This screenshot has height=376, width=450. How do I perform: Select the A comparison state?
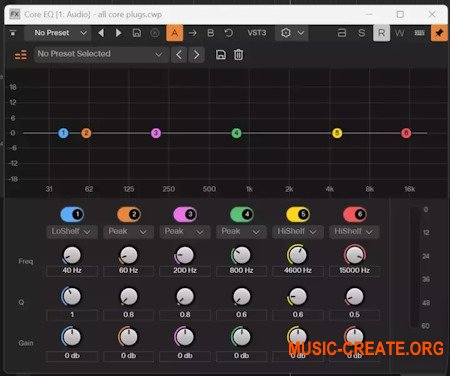click(x=174, y=33)
